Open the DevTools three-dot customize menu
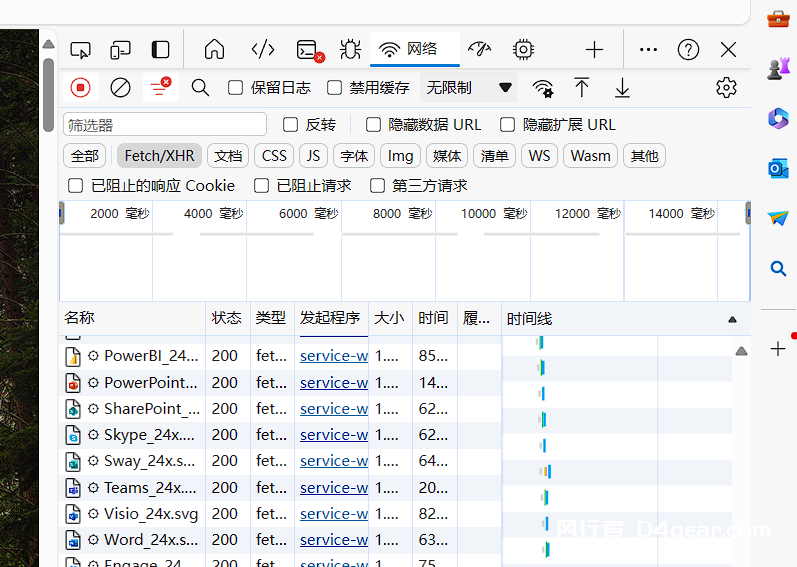Image resolution: width=797 pixels, height=567 pixels. 648,49
